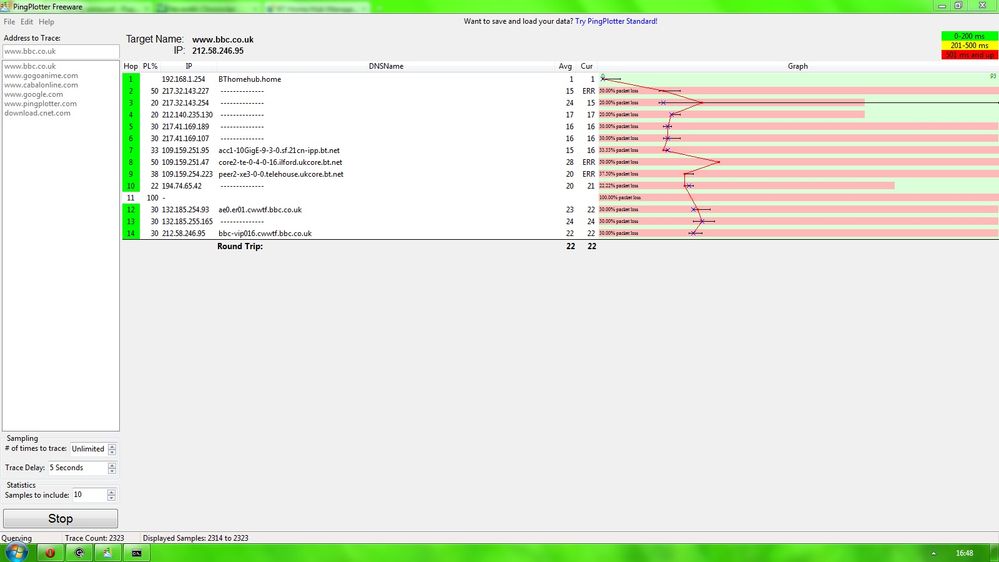This screenshot has height=562, width=999.
Task: Click IP address 217.41.169.107
Action: click(185, 139)
